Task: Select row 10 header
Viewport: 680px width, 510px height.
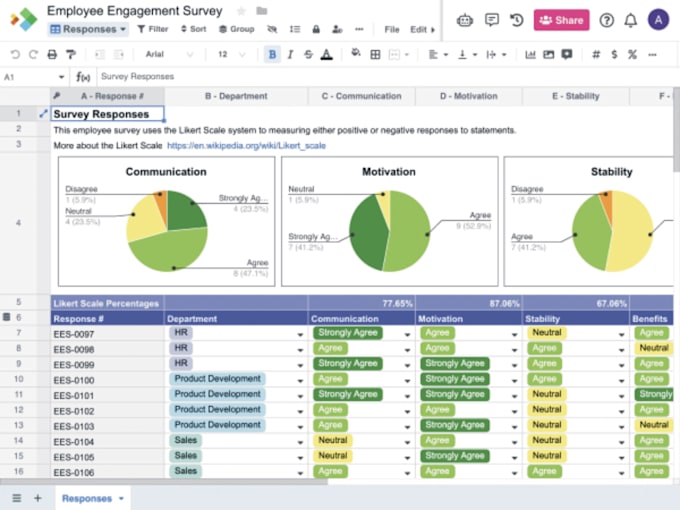Action: pos(19,379)
